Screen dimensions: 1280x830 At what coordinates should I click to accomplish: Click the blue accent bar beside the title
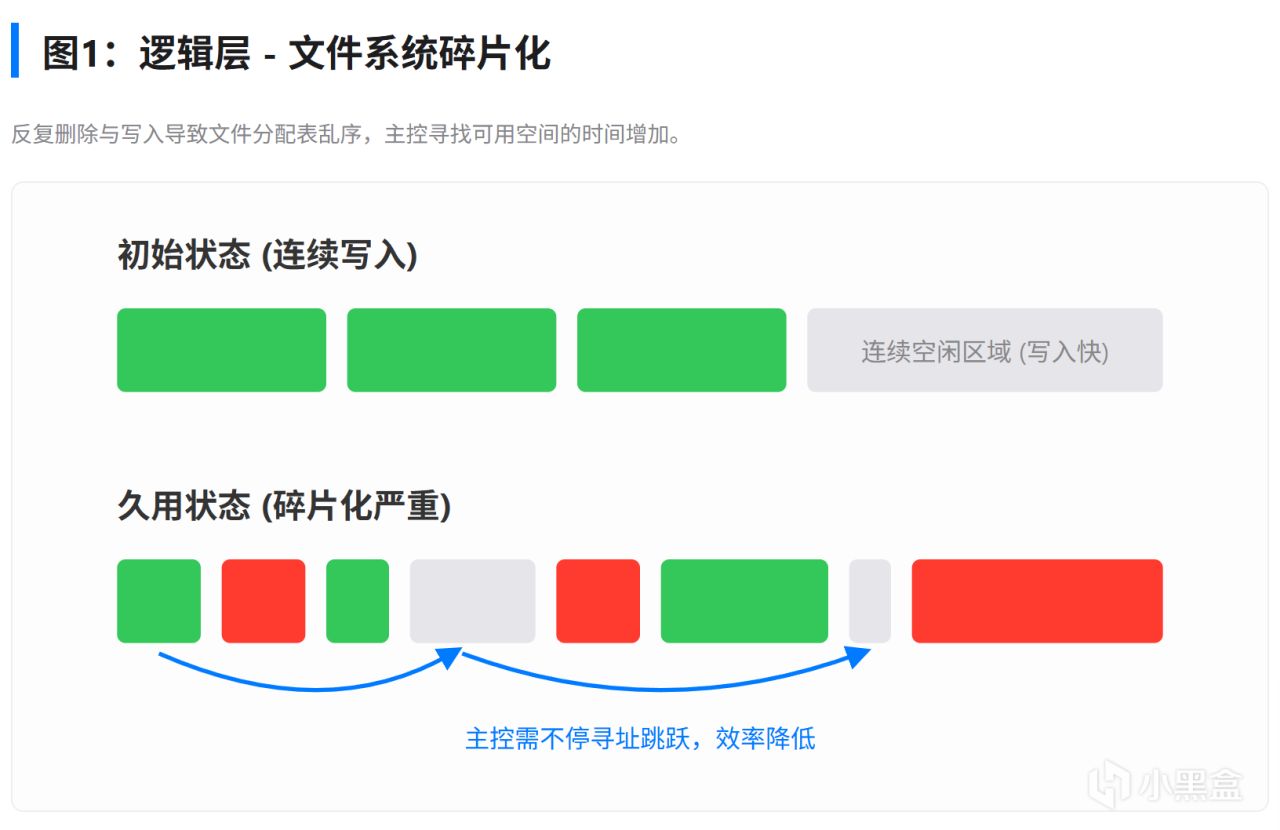pos(14,51)
